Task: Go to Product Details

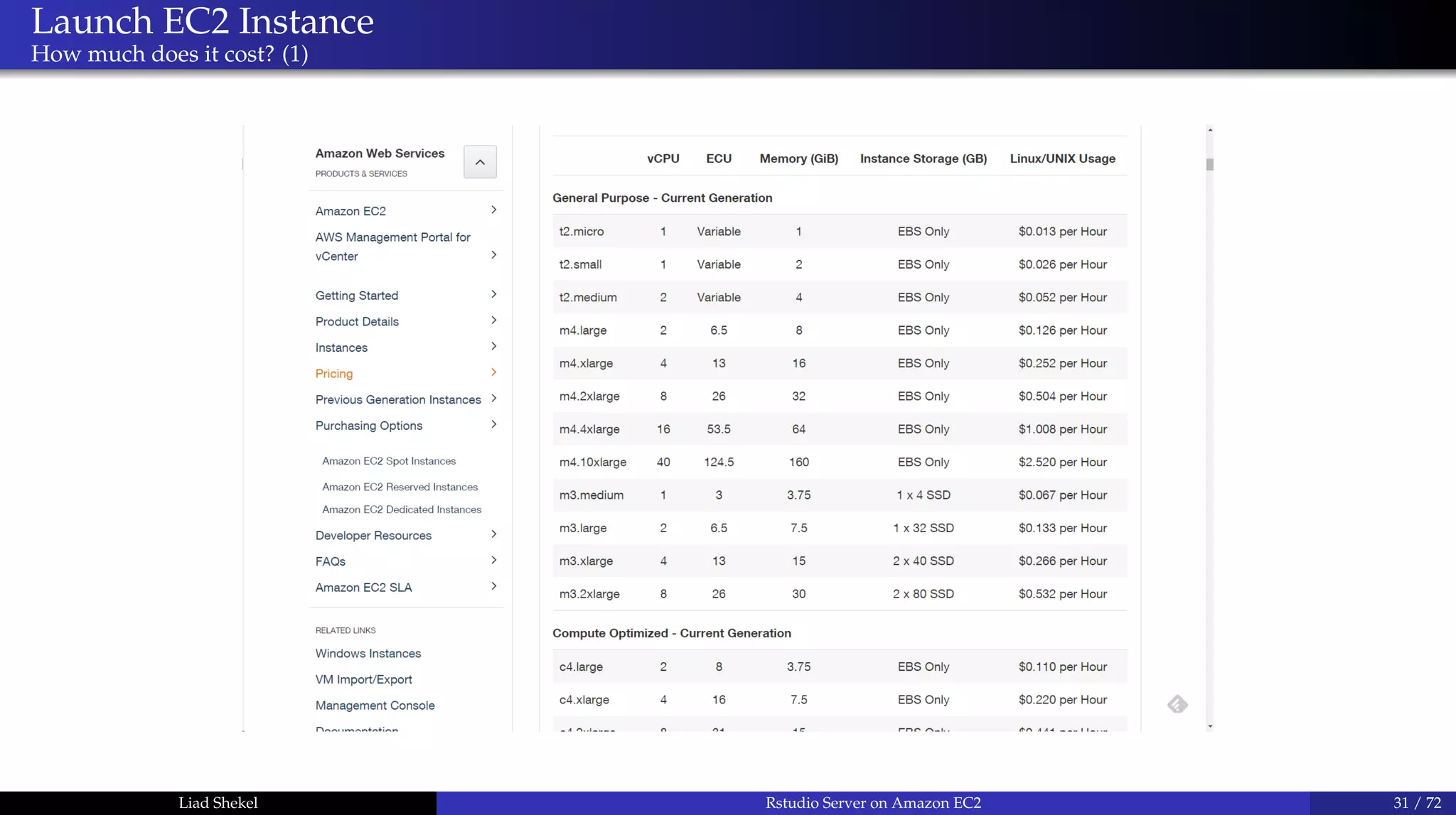Action: (357, 322)
